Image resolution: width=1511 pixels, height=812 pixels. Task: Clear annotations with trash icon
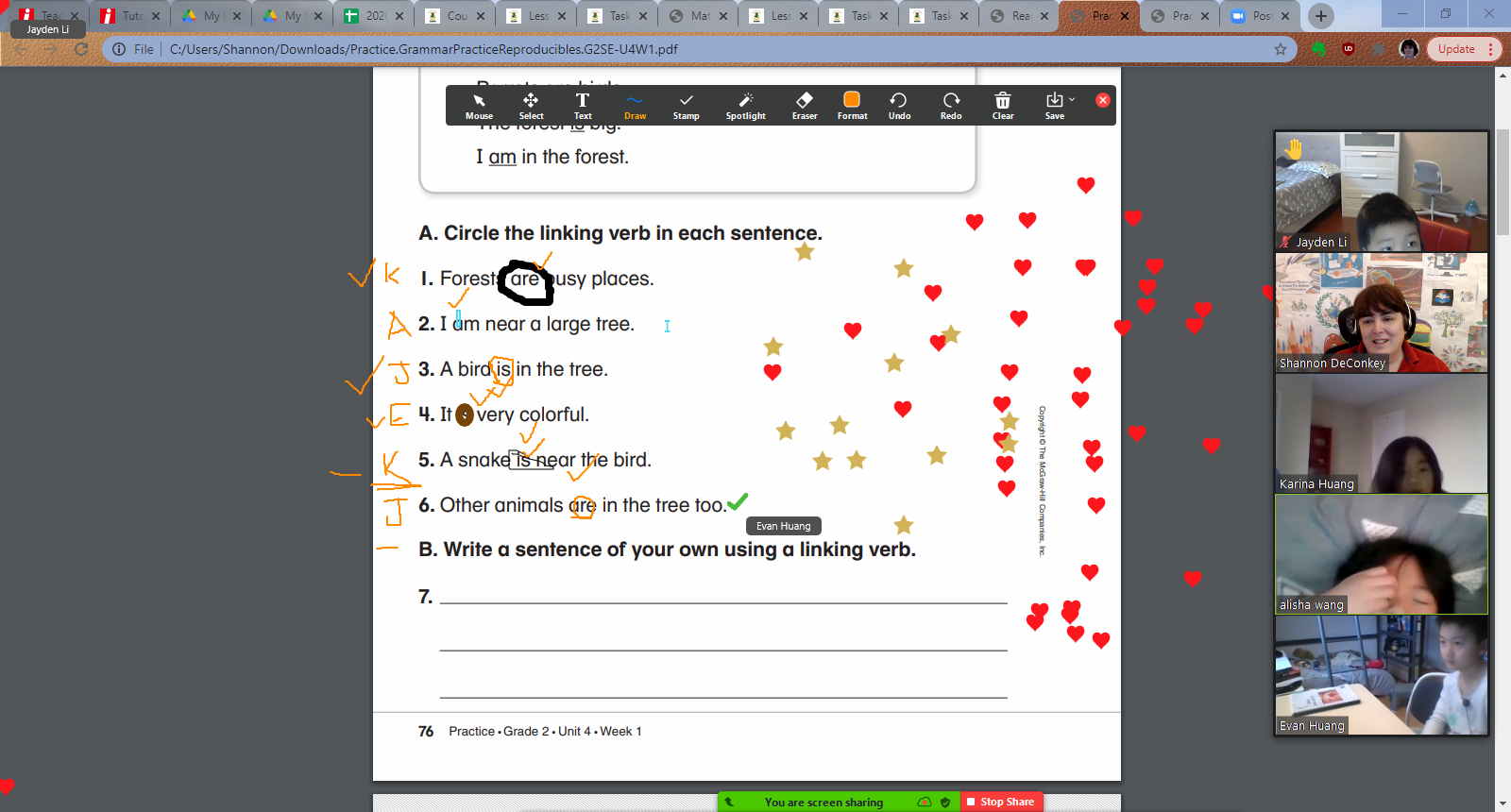[x=1003, y=106]
